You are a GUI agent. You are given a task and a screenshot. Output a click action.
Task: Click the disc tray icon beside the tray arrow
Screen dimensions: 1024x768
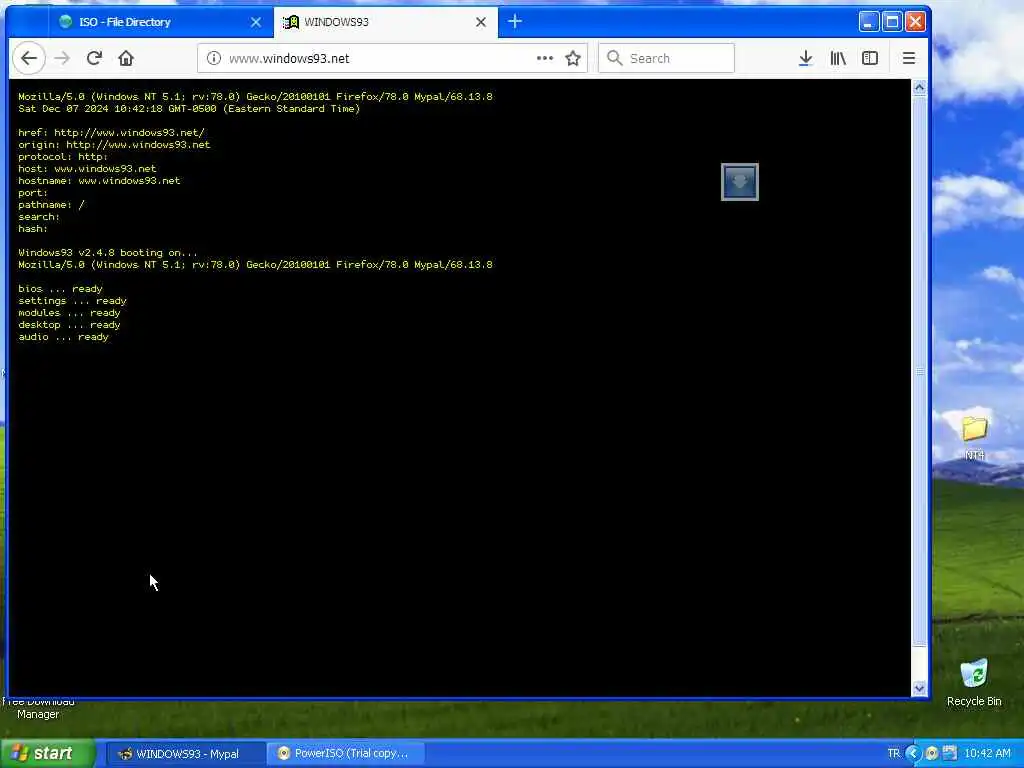[x=932, y=754]
